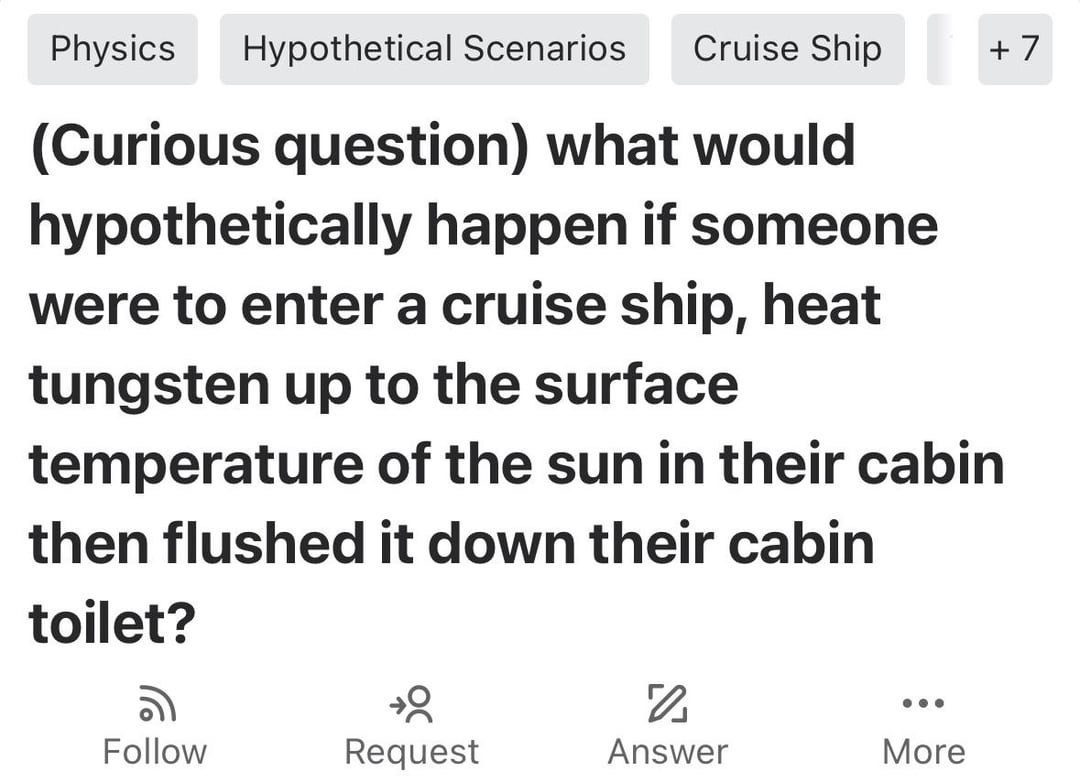
Task: Click the partially hidden topic chip before +7
Action: coord(940,48)
